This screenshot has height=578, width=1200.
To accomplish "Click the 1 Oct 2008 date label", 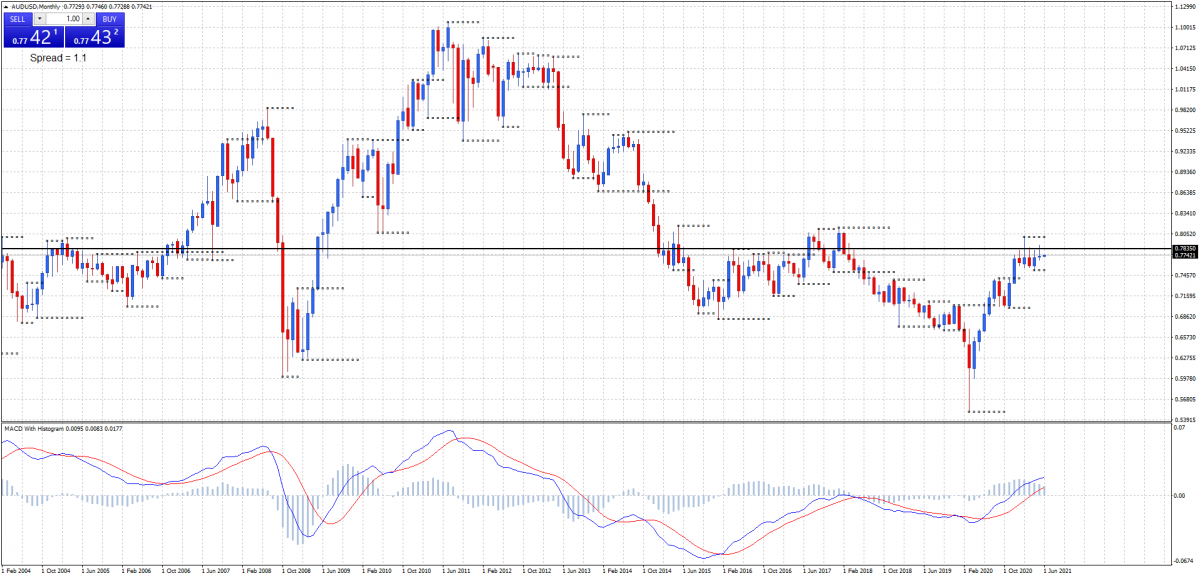I will 299,572.
